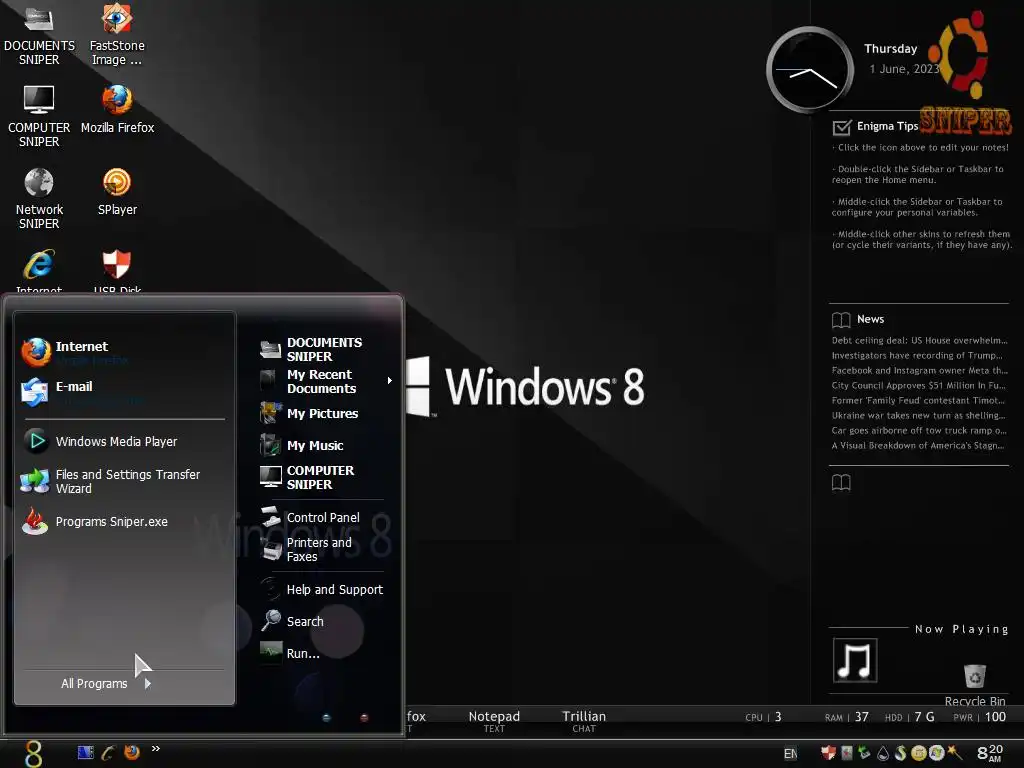
Task: Click water drop tray icon
Action: coord(883,754)
